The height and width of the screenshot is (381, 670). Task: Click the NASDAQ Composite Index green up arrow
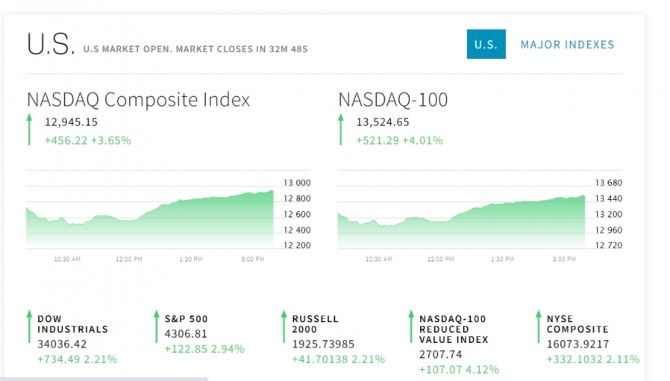29,129
